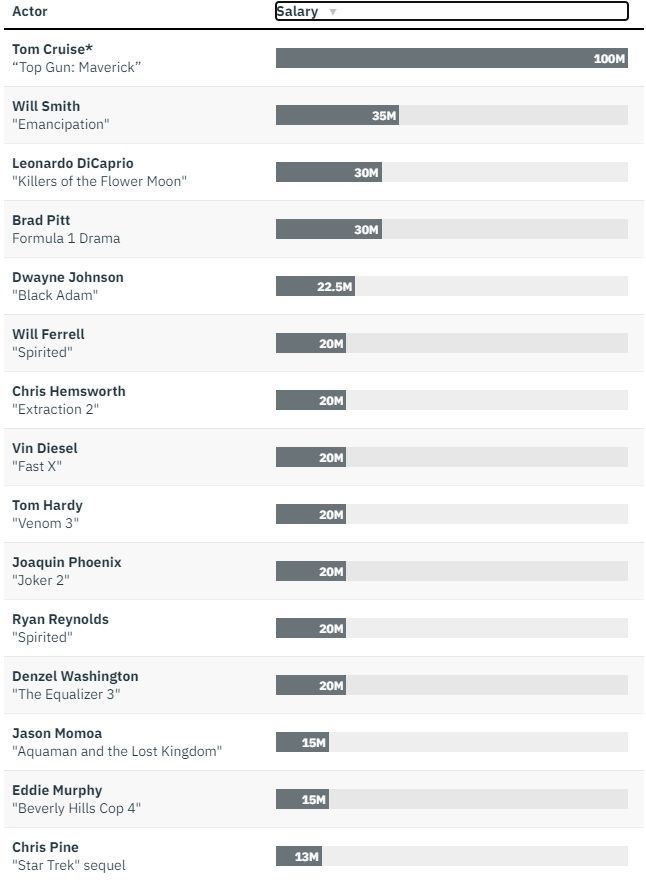
Task: Click the "Extraction 2" film title
Action: point(55,409)
